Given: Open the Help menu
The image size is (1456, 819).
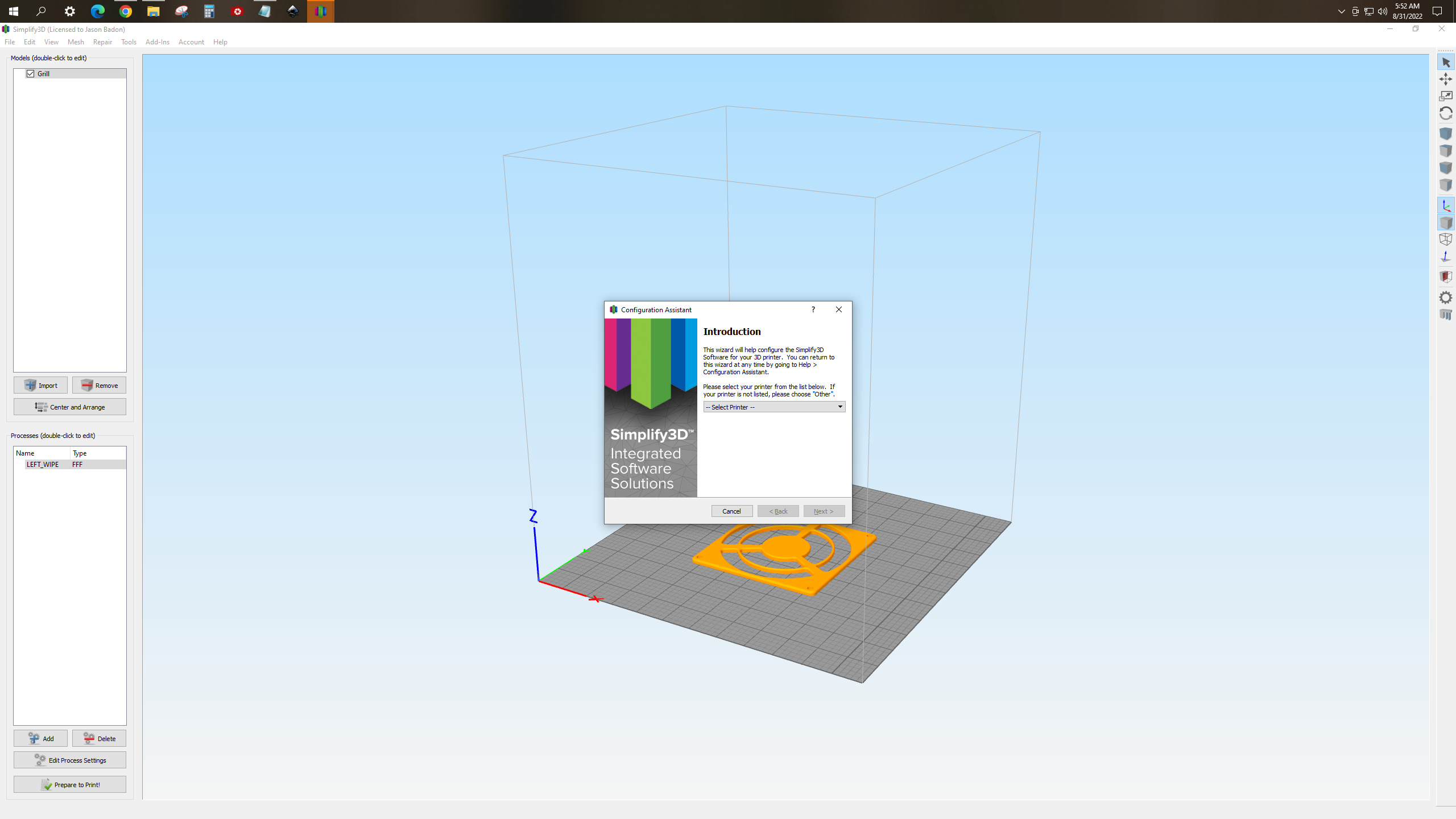Looking at the screenshot, I should [220, 42].
